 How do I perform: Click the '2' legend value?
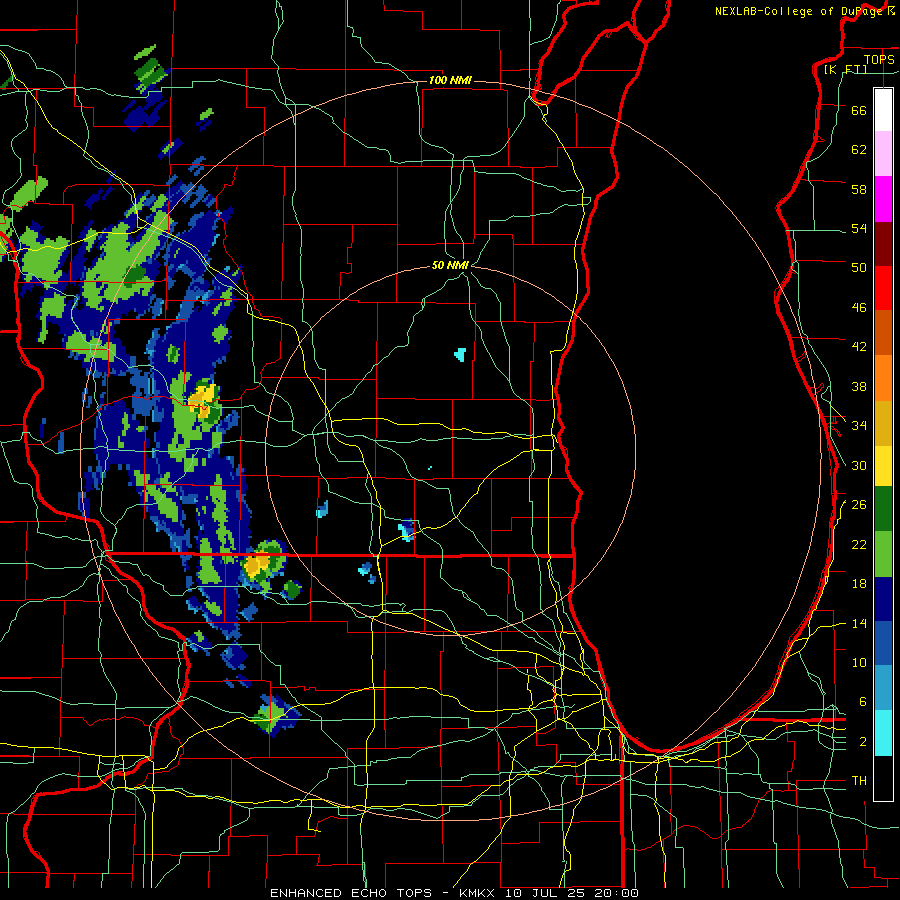tap(863, 741)
